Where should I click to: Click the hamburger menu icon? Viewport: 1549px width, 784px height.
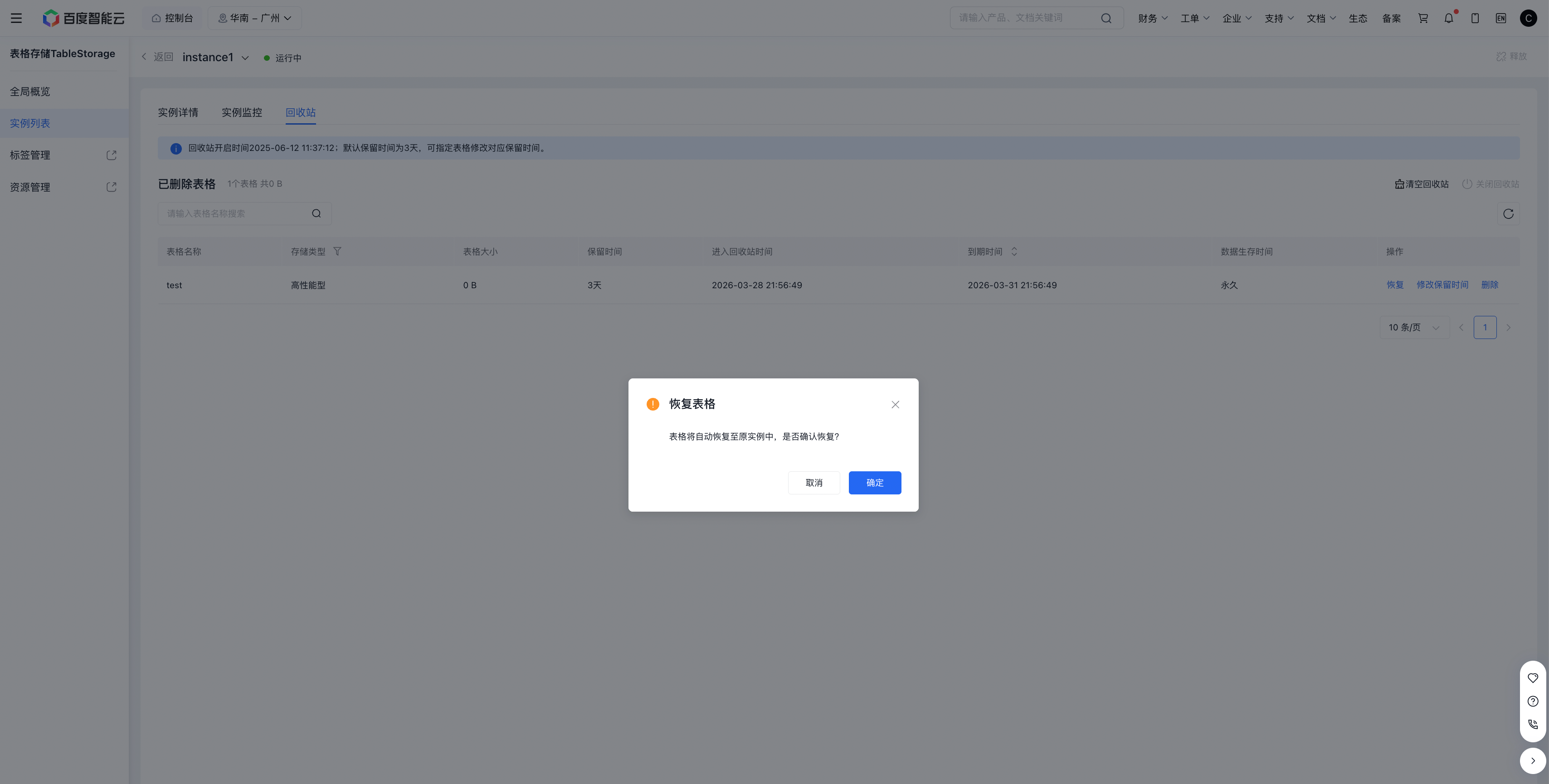pos(16,18)
